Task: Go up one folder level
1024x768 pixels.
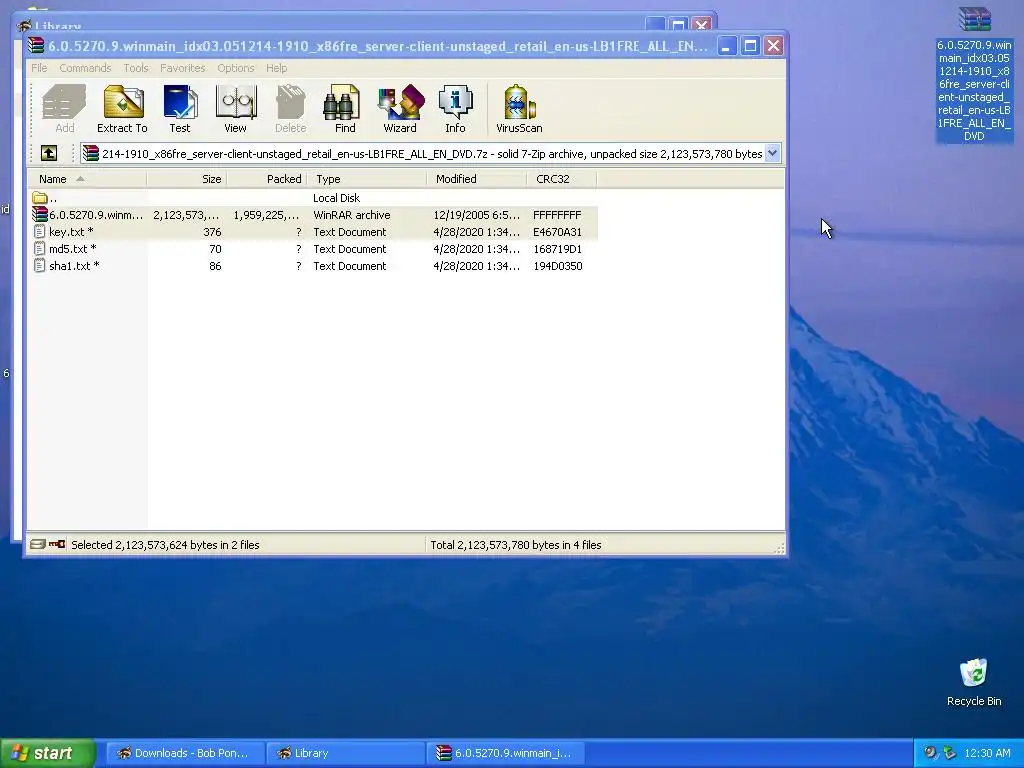Action: pyautogui.click(x=49, y=153)
